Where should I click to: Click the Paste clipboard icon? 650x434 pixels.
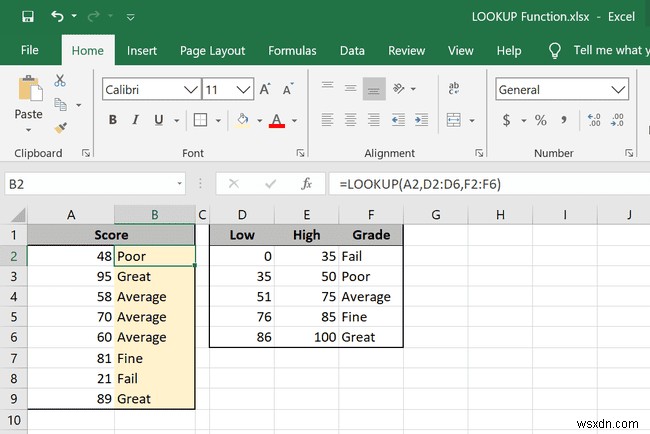[30, 88]
